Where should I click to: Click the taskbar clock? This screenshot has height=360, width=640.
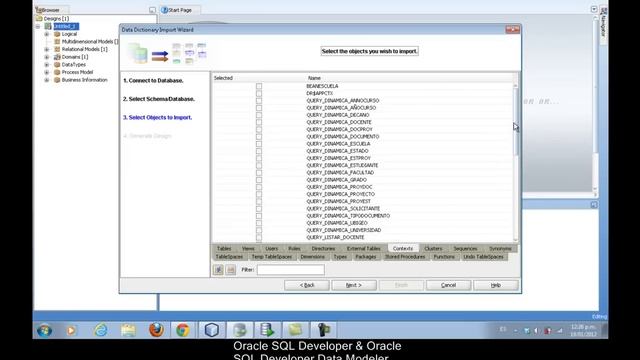(x=583, y=330)
